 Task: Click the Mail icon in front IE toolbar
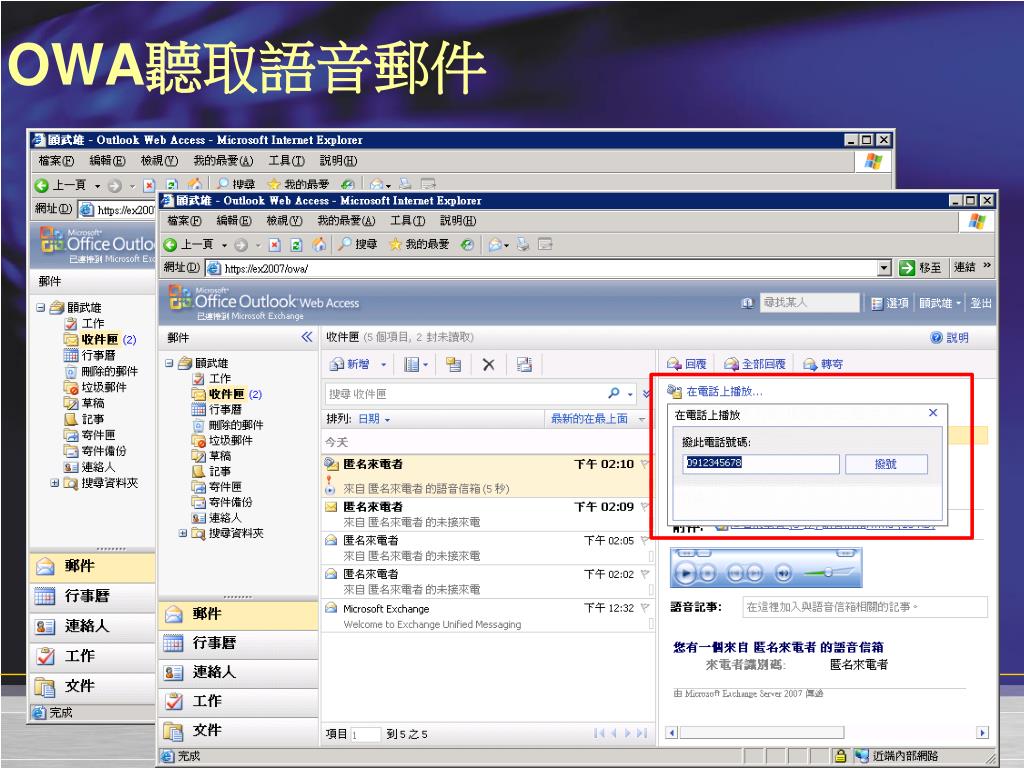click(x=496, y=244)
